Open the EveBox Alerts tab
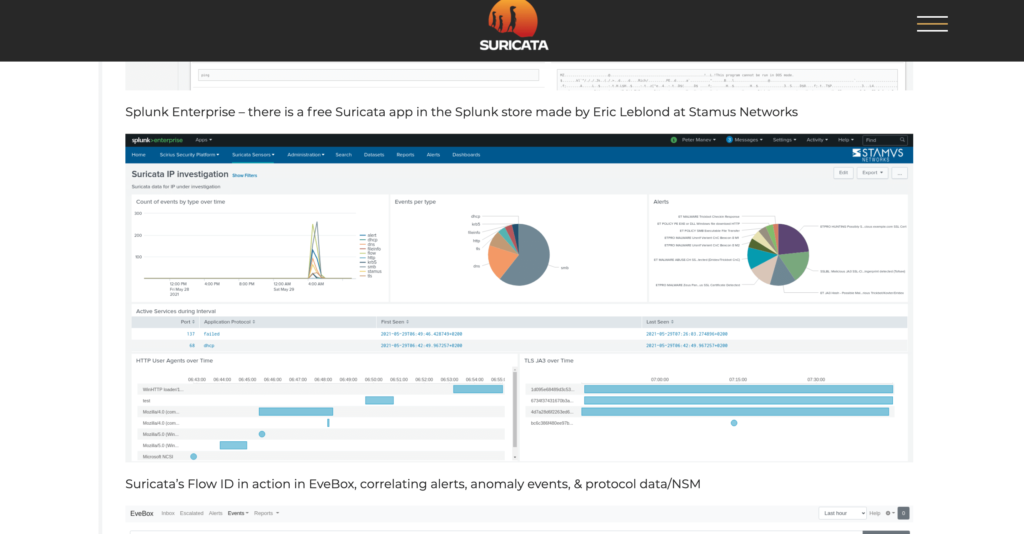The height and width of the screenshot is (534, 1024). (216, 513)
